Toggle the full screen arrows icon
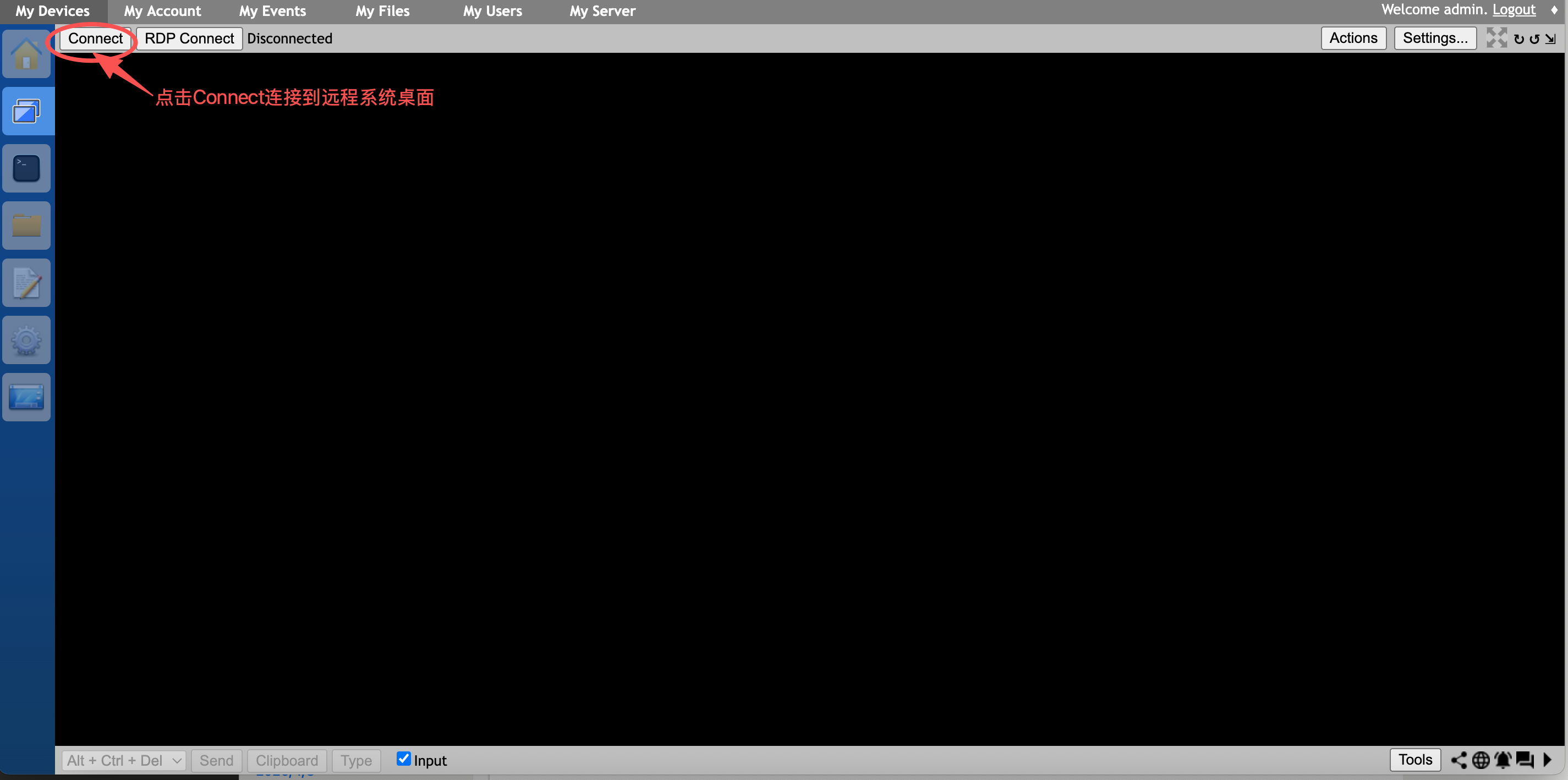 coord(1496,38)
